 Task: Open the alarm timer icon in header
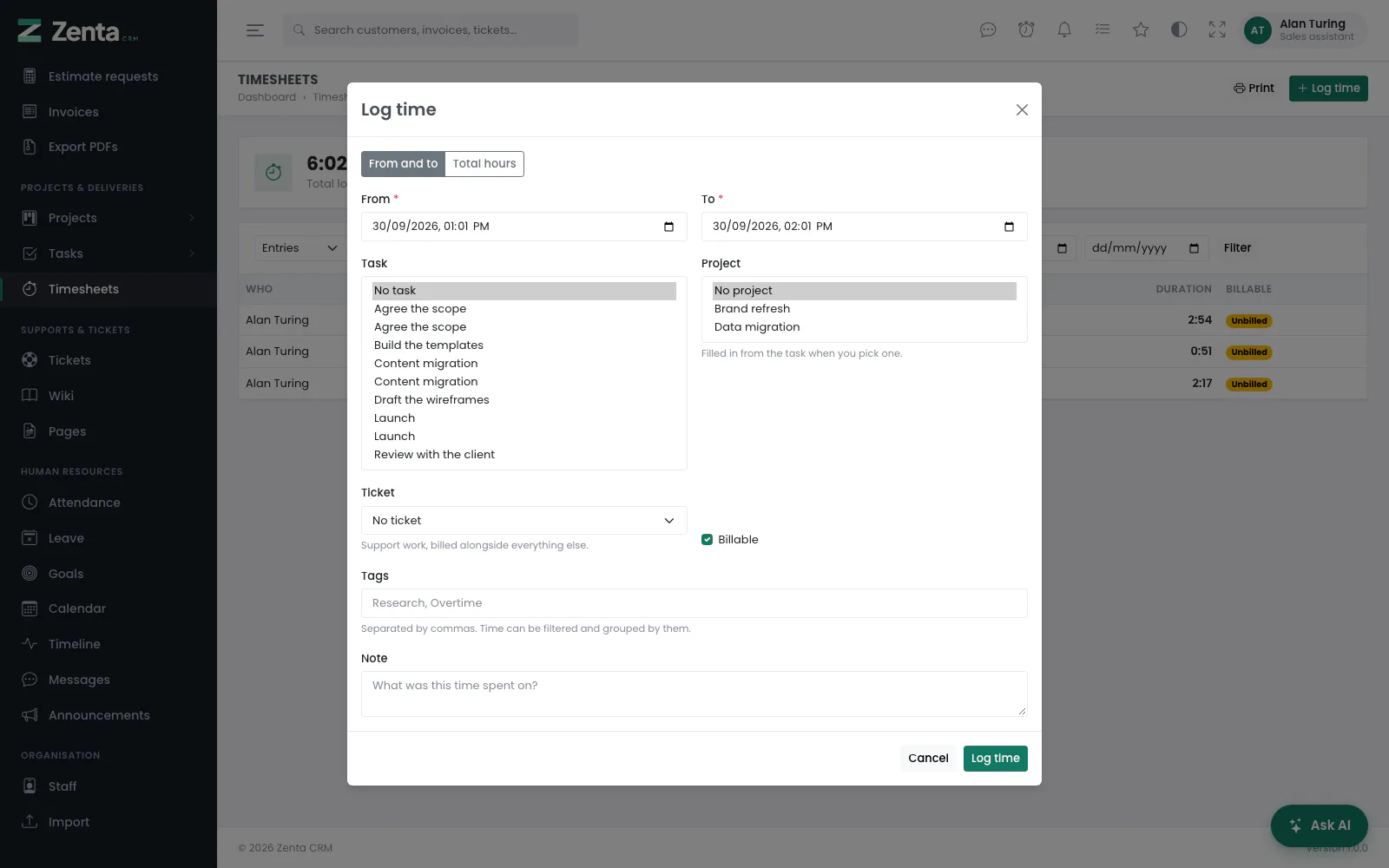point(1026,30)
